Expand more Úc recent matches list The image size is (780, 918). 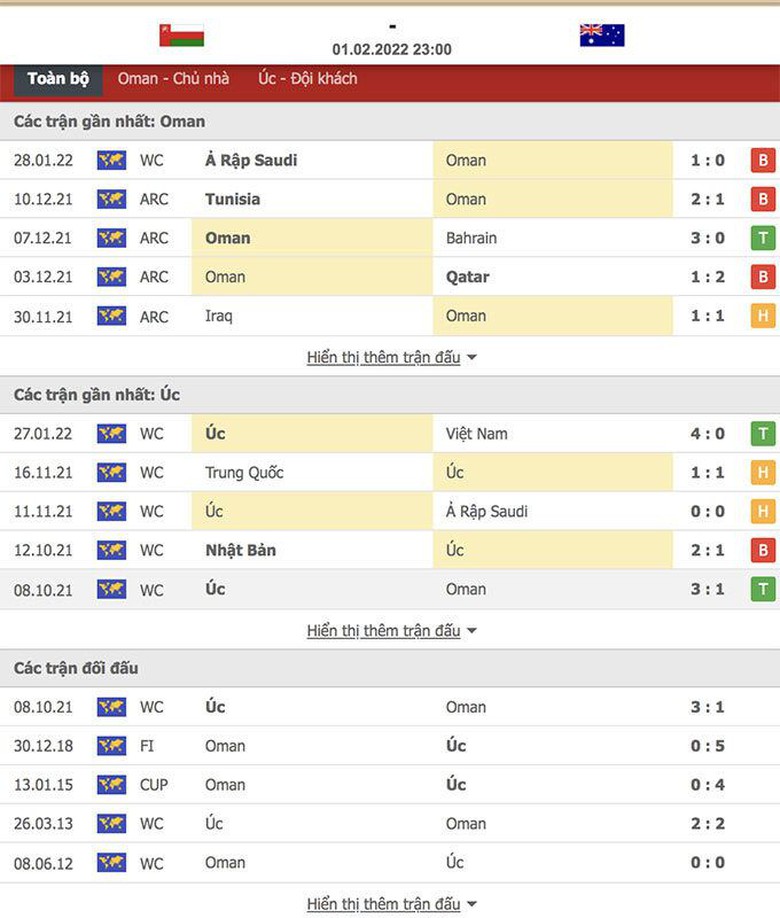point(391,631)
